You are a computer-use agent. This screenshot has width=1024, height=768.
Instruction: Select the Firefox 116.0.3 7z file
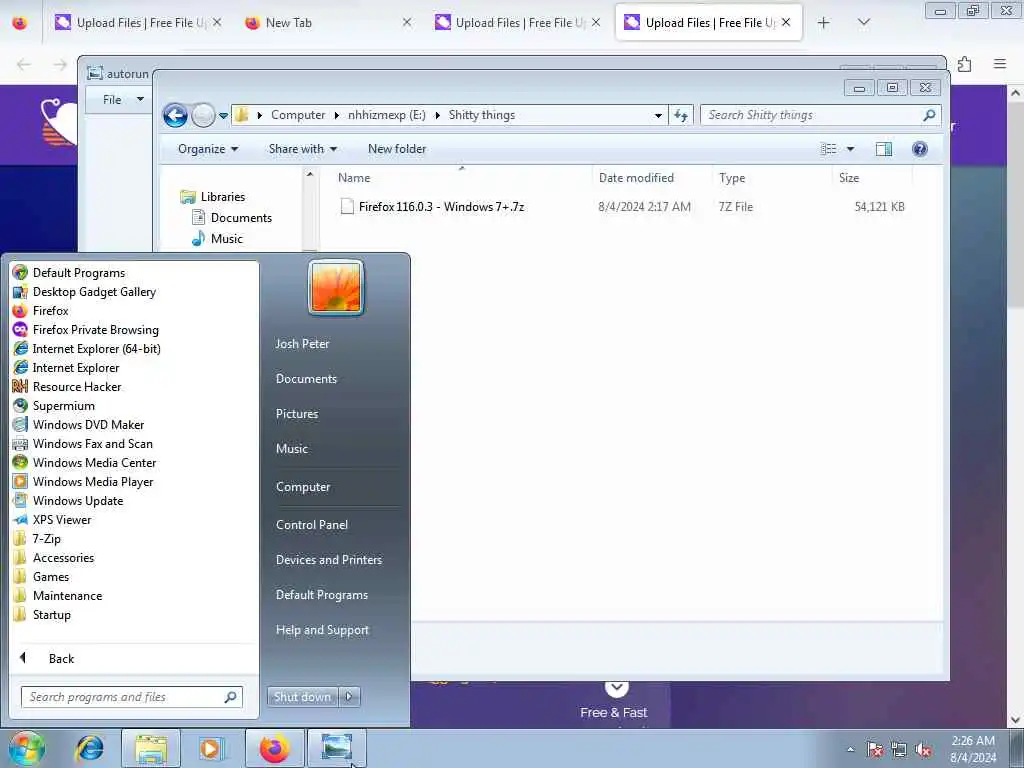pyautogui.click(x=441, y=207)
